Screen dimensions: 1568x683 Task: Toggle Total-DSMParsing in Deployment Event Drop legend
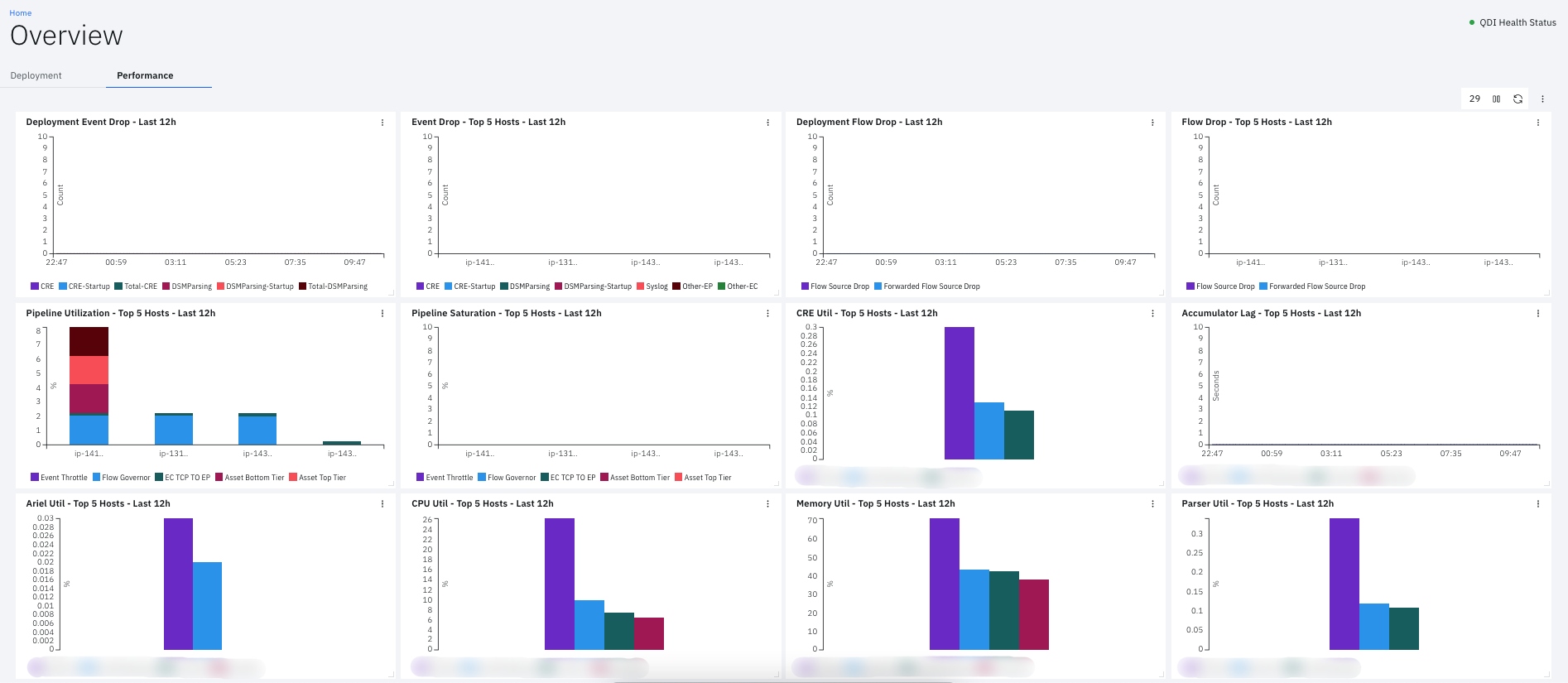click(333, 286)
